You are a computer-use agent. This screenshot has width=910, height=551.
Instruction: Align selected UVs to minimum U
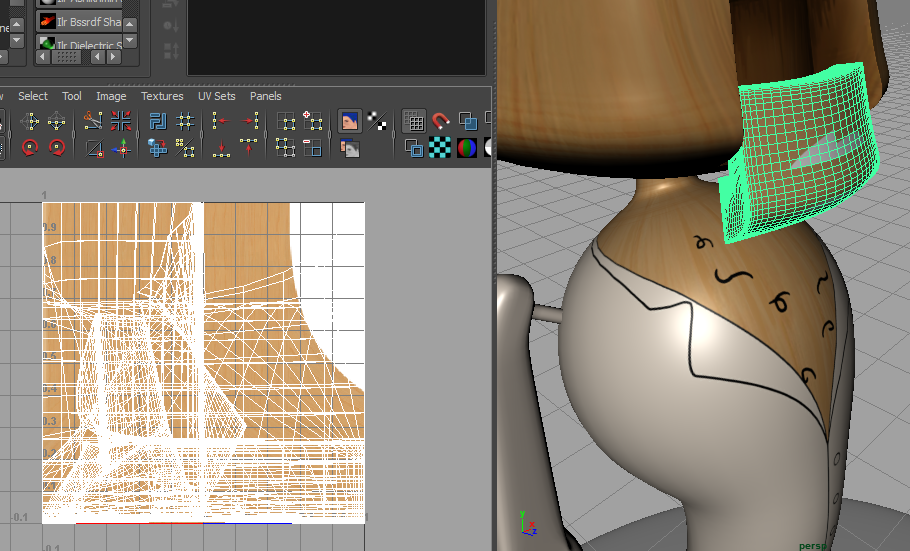click(221, 121)
